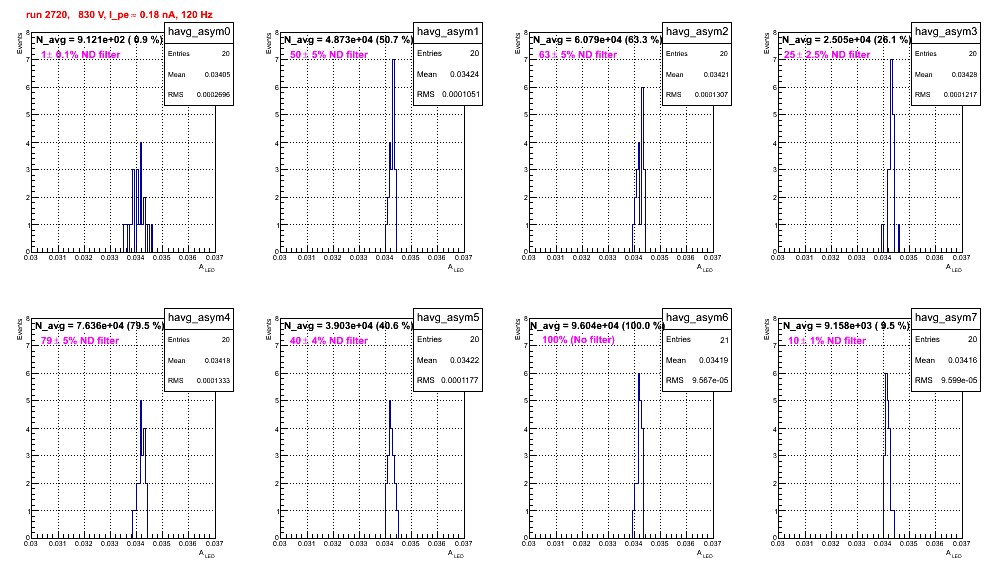Screen dimensions: 996x572
Task: Click RMS 9.567e-05 in havg_asym6 stats
Action: (x=697, y=380)
